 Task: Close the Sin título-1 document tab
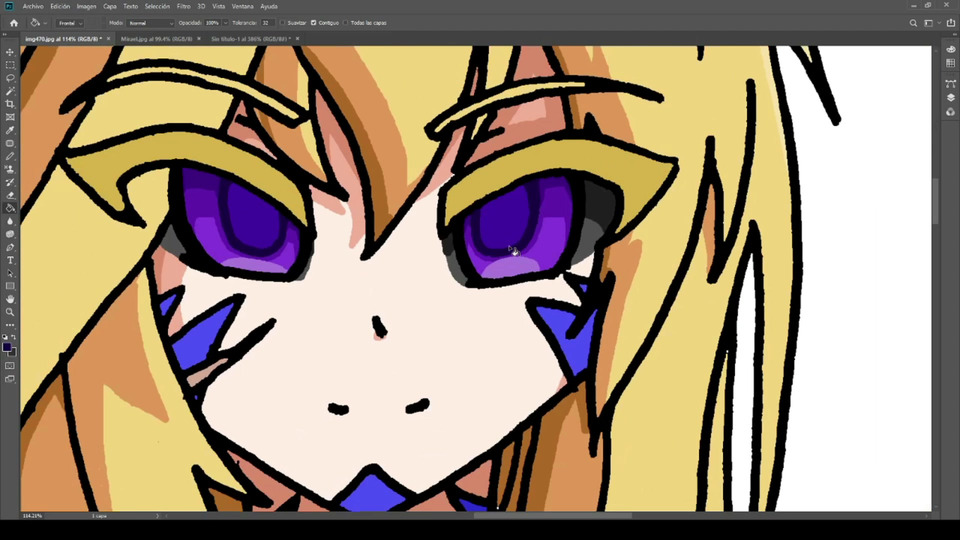298,39
